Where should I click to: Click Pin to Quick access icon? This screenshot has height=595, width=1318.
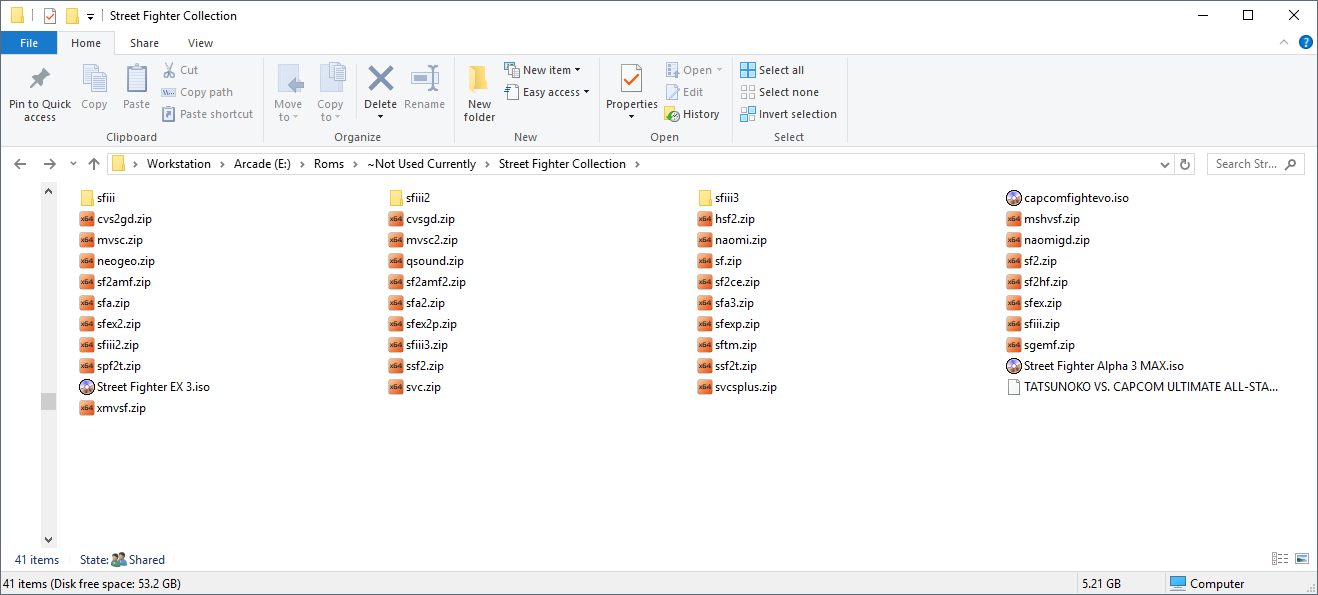coord(40,78)
